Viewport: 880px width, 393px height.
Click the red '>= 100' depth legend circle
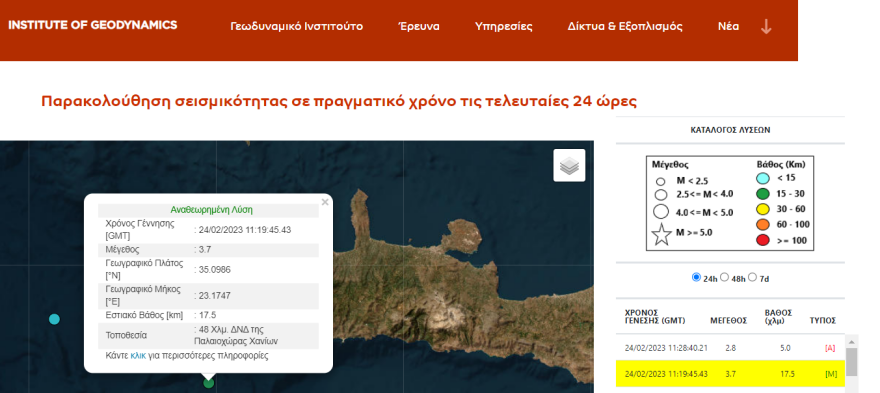(763, 241)
